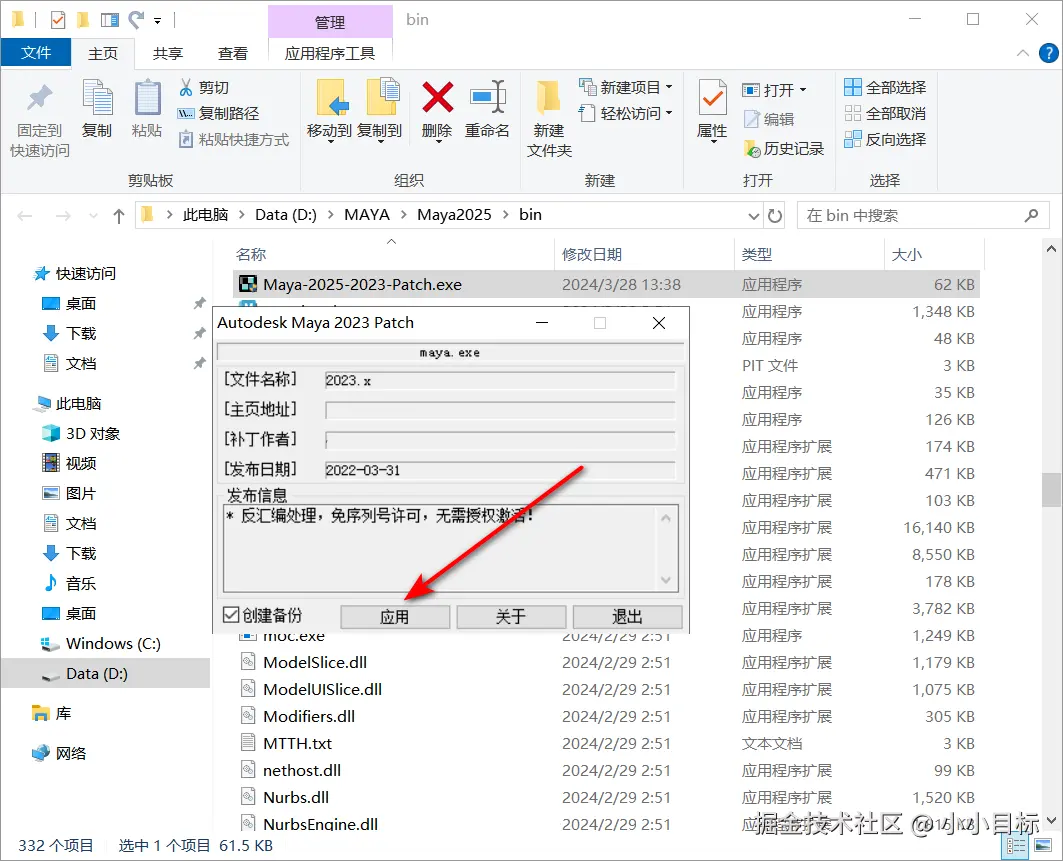Screen dimensions: 1063x861
Task: Open 3D Objects in the navigation pane
Action: click(92, 433)
